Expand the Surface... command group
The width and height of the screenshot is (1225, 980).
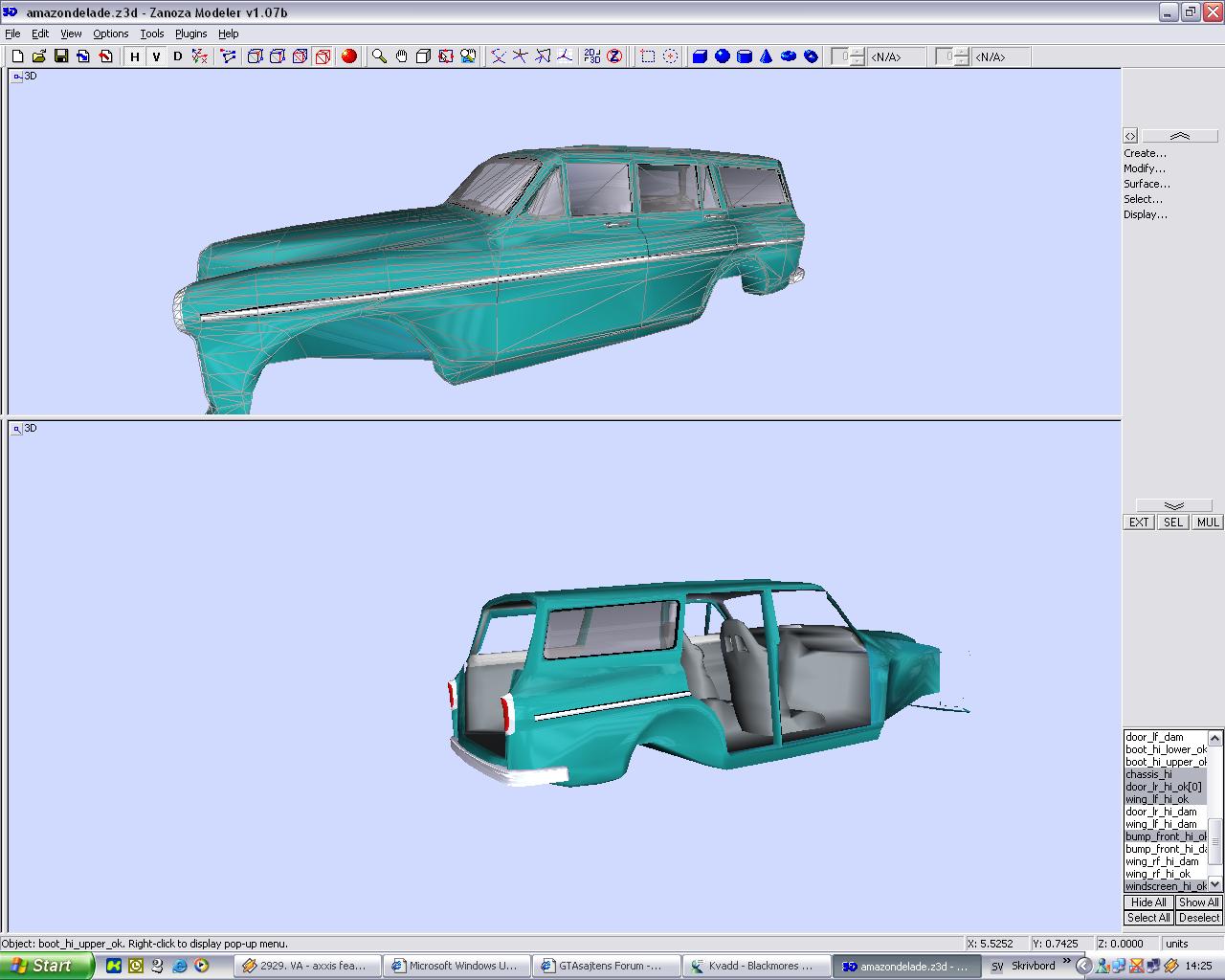(x=1147, y=184)
